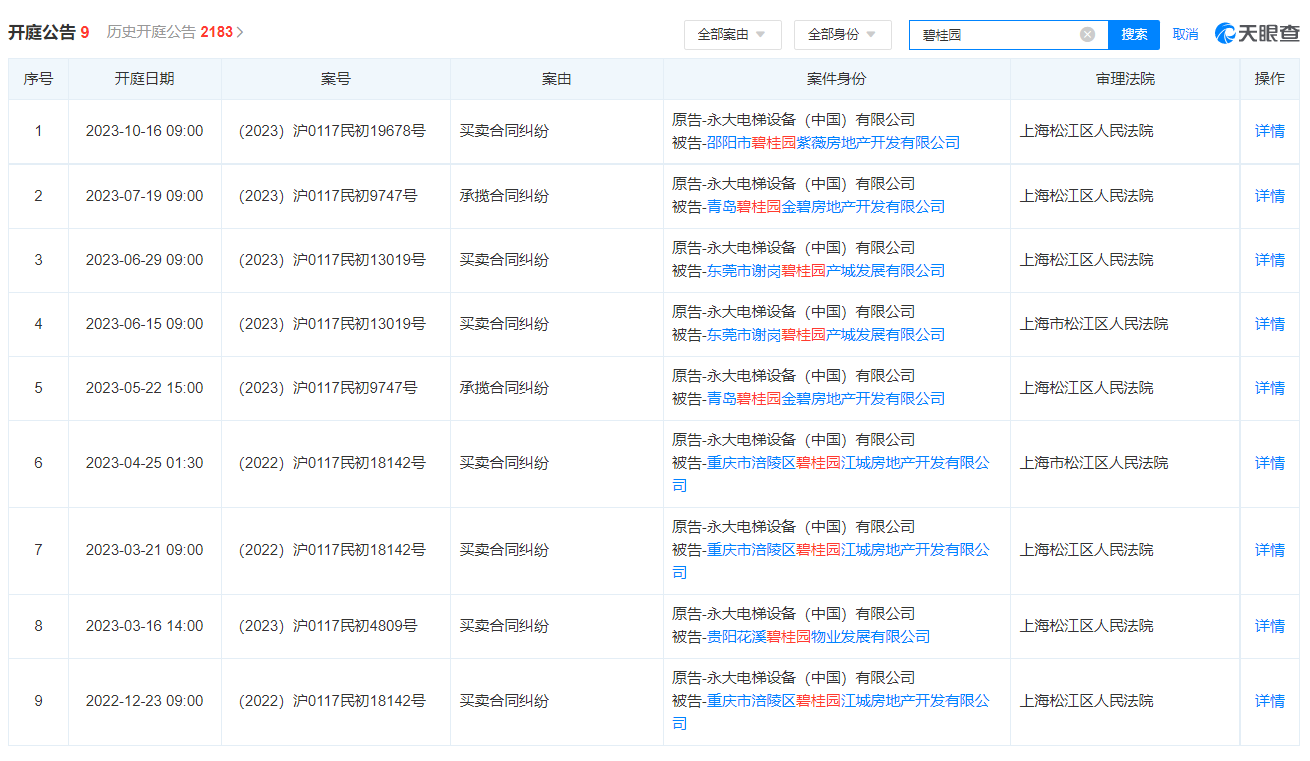Select date cell 2023-05-22 15:00
Viewport: 1310px width, 761px height.
[x=144, y=388]
